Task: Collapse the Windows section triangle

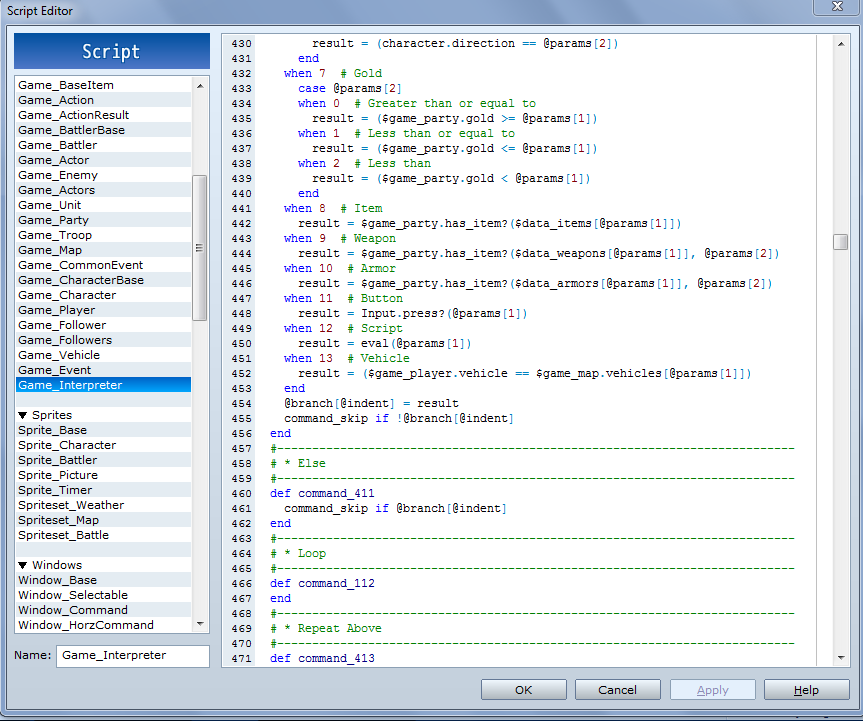Action: click(x=23, y=565)
